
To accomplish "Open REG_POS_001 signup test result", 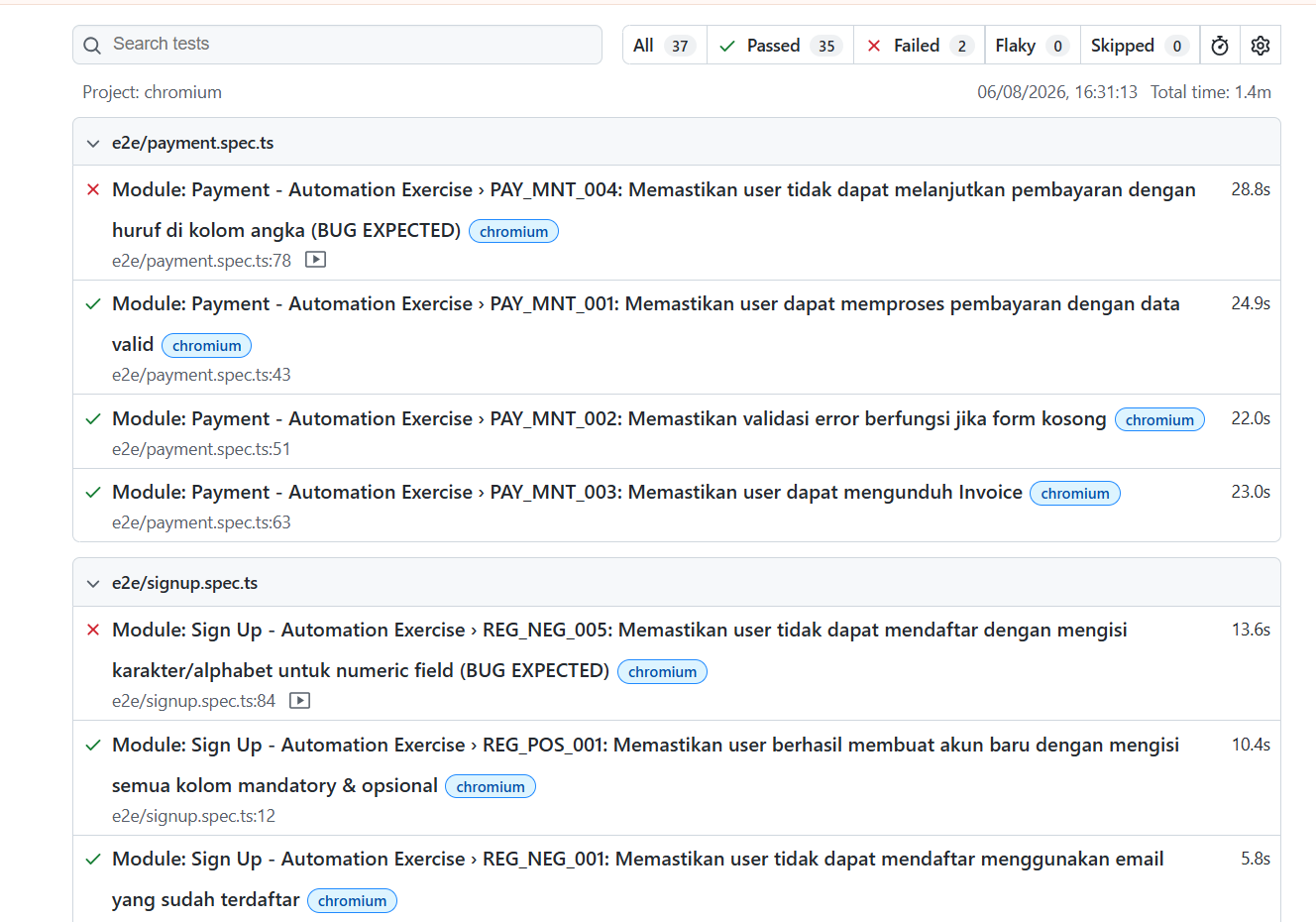I will (645, 764).
